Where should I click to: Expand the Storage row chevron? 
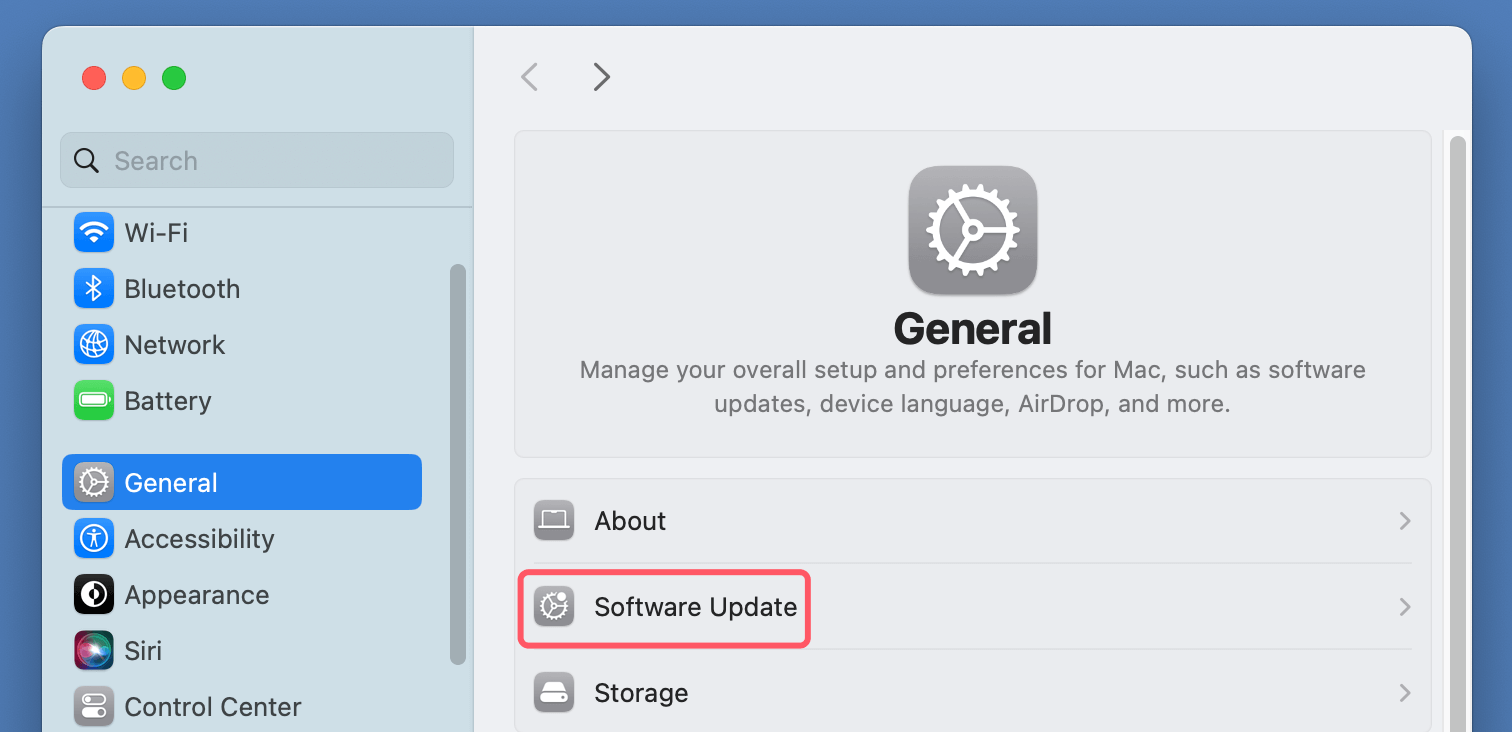point(1405,692)
